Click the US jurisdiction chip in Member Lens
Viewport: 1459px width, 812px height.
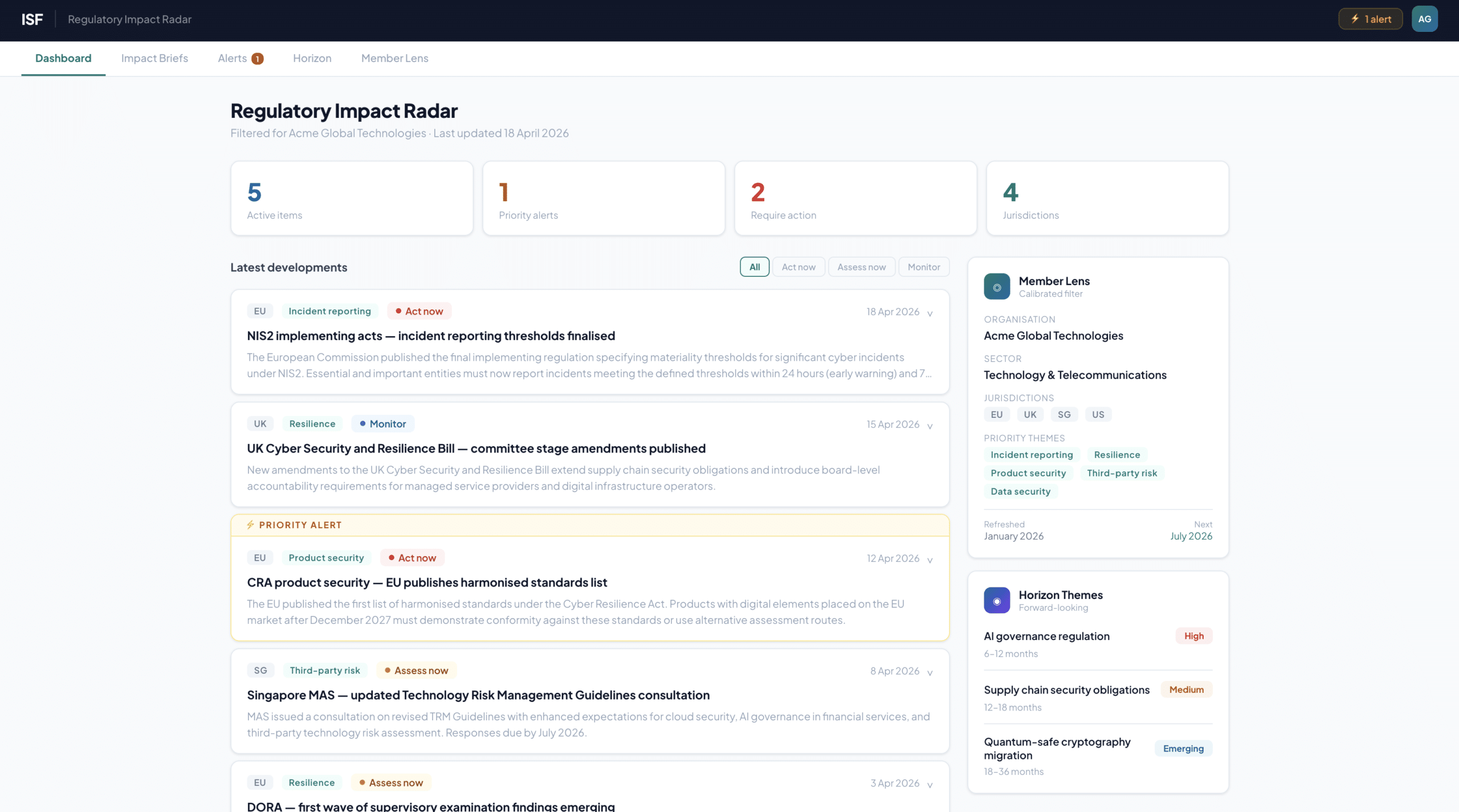click(1098, 414)
